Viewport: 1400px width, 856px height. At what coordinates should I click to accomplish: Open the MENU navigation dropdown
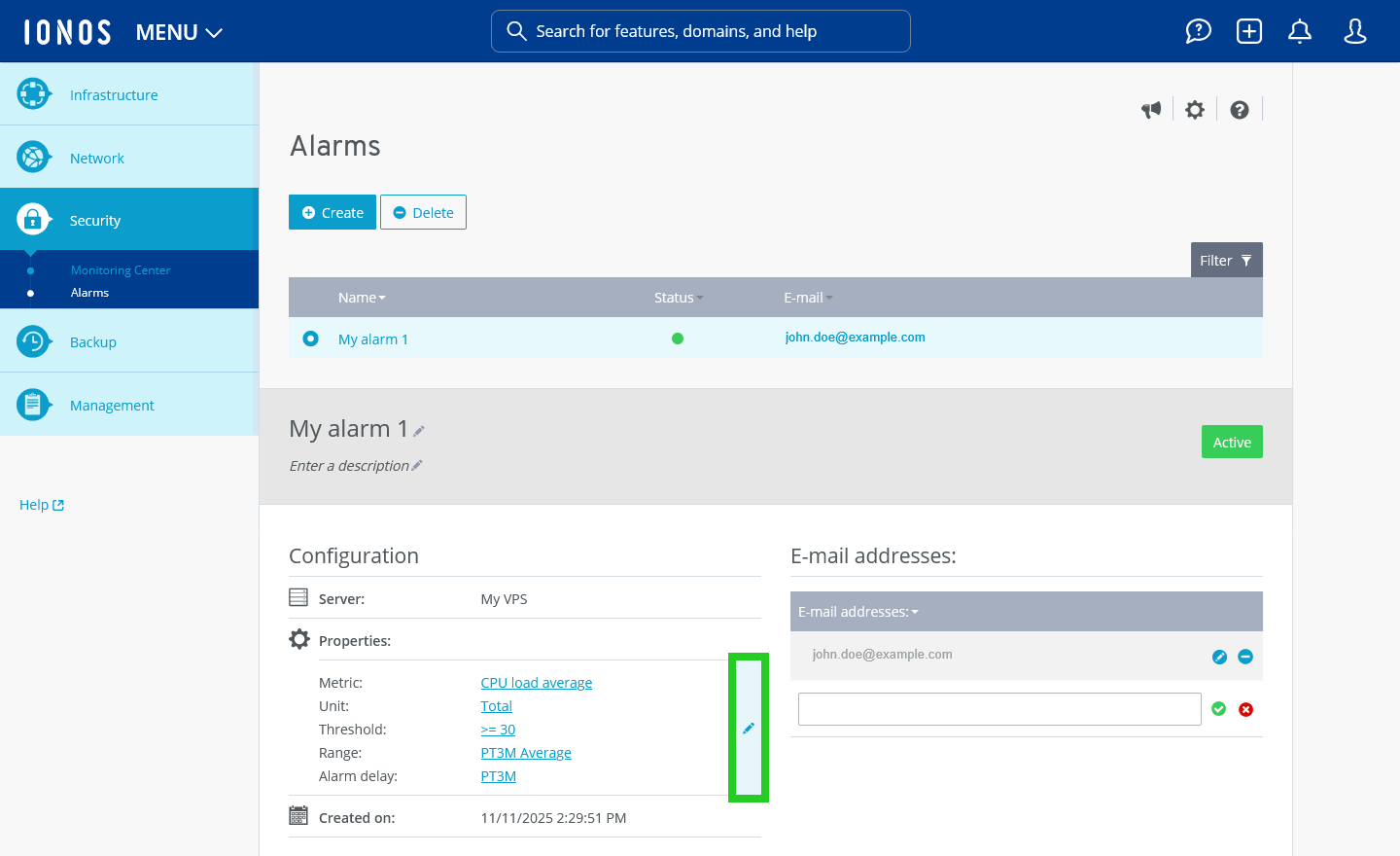pyautogui.click(x=178, y=31)
